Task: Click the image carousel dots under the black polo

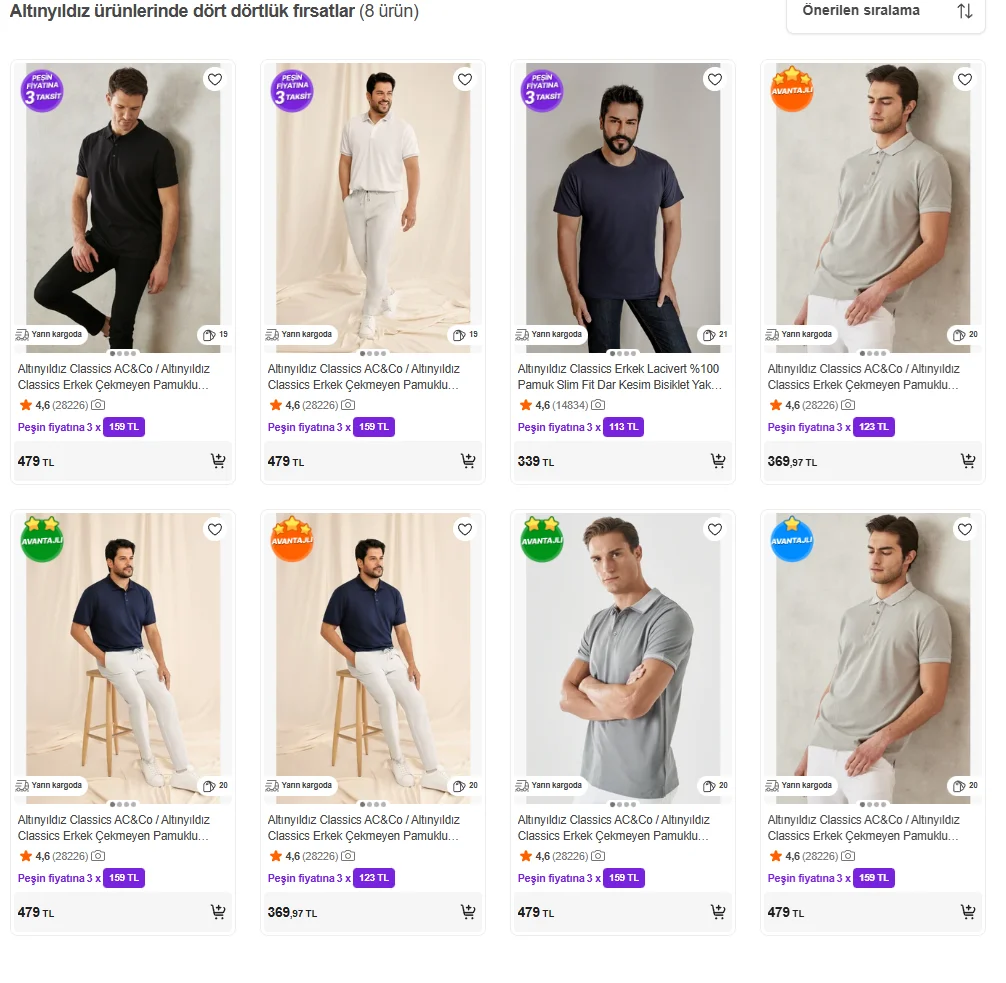Action: coord(123,353)
